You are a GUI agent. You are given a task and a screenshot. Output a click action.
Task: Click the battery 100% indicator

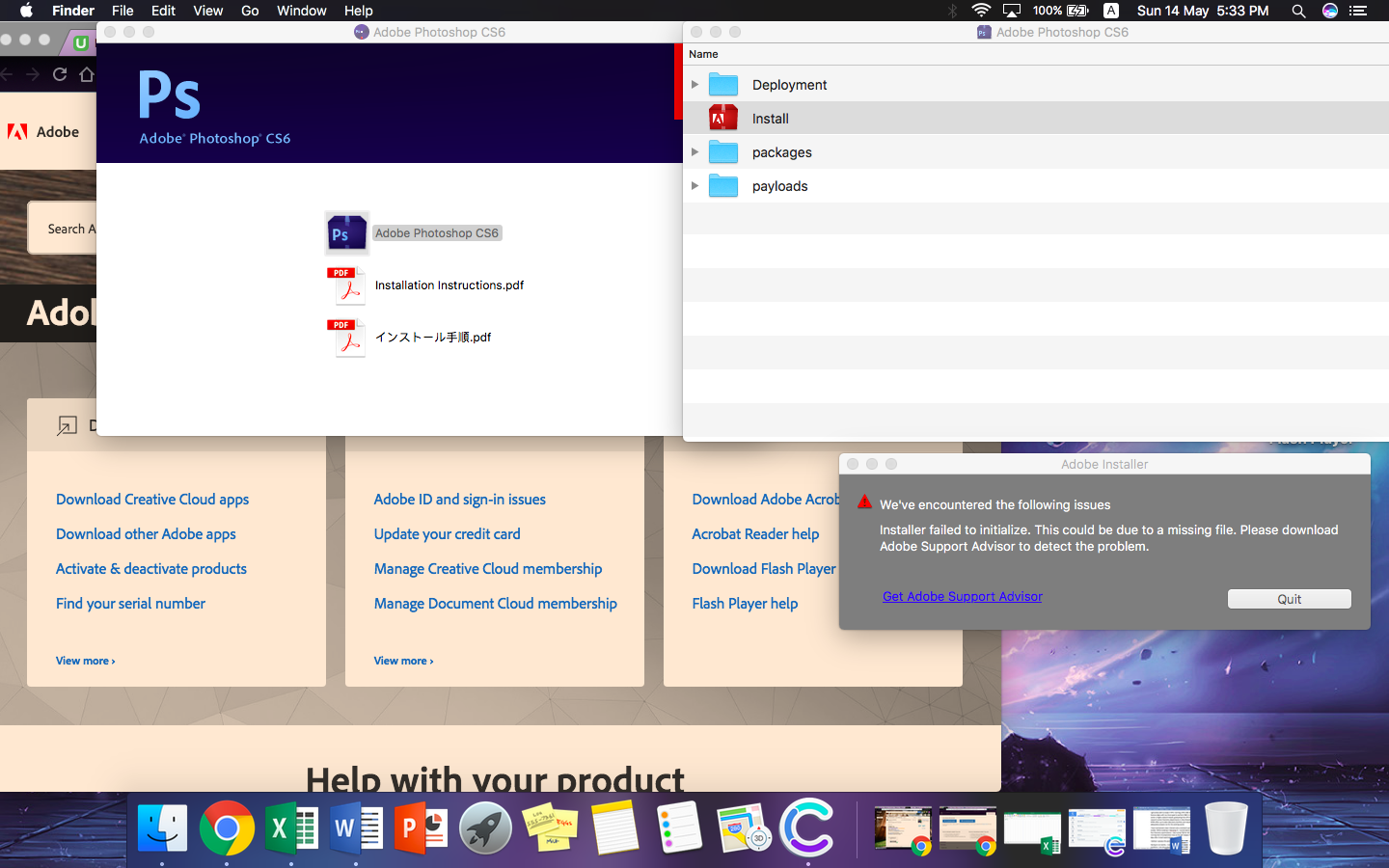pos(1060,11)
